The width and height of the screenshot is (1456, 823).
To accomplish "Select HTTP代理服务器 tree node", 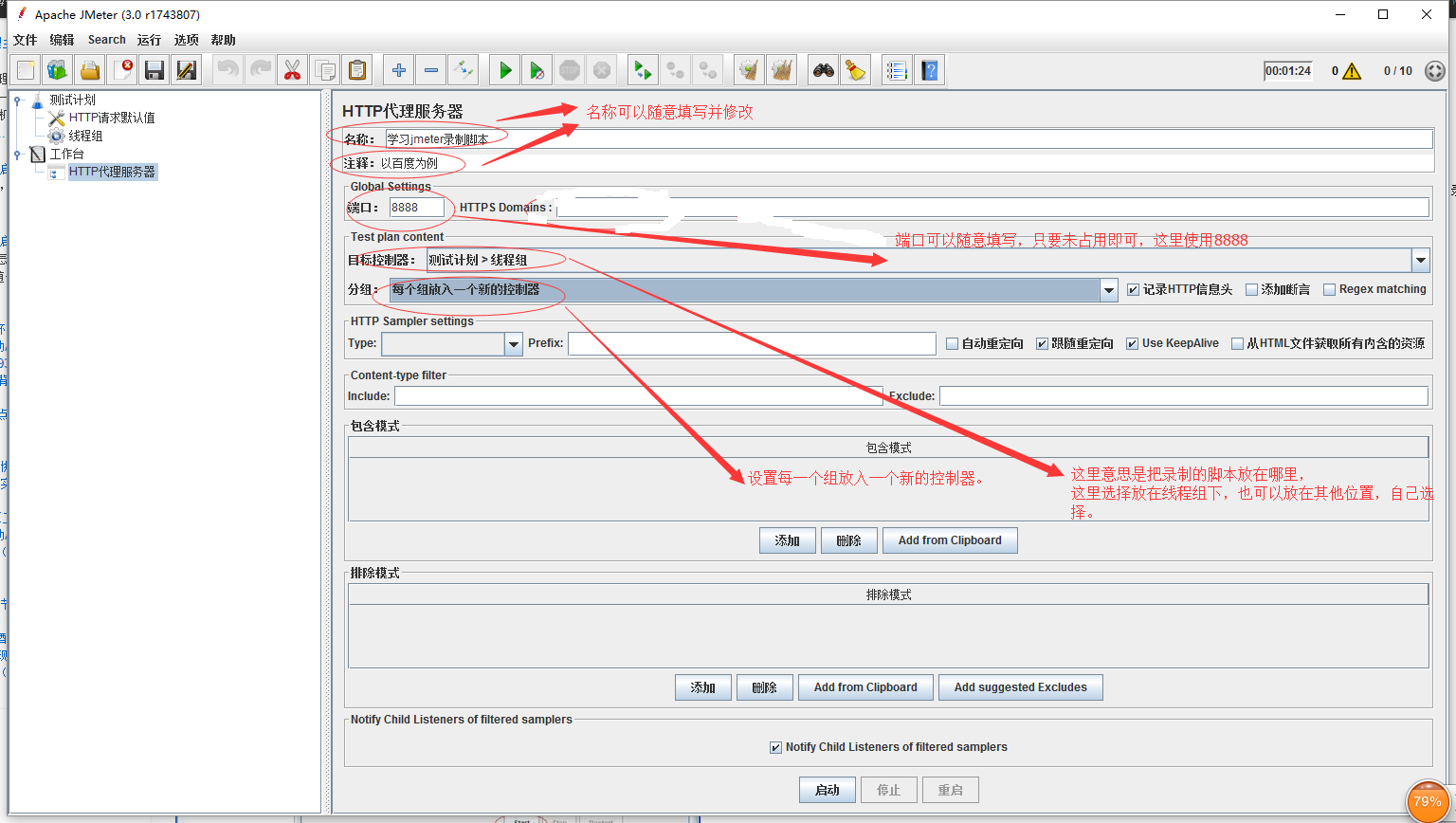I will (112, 172).
